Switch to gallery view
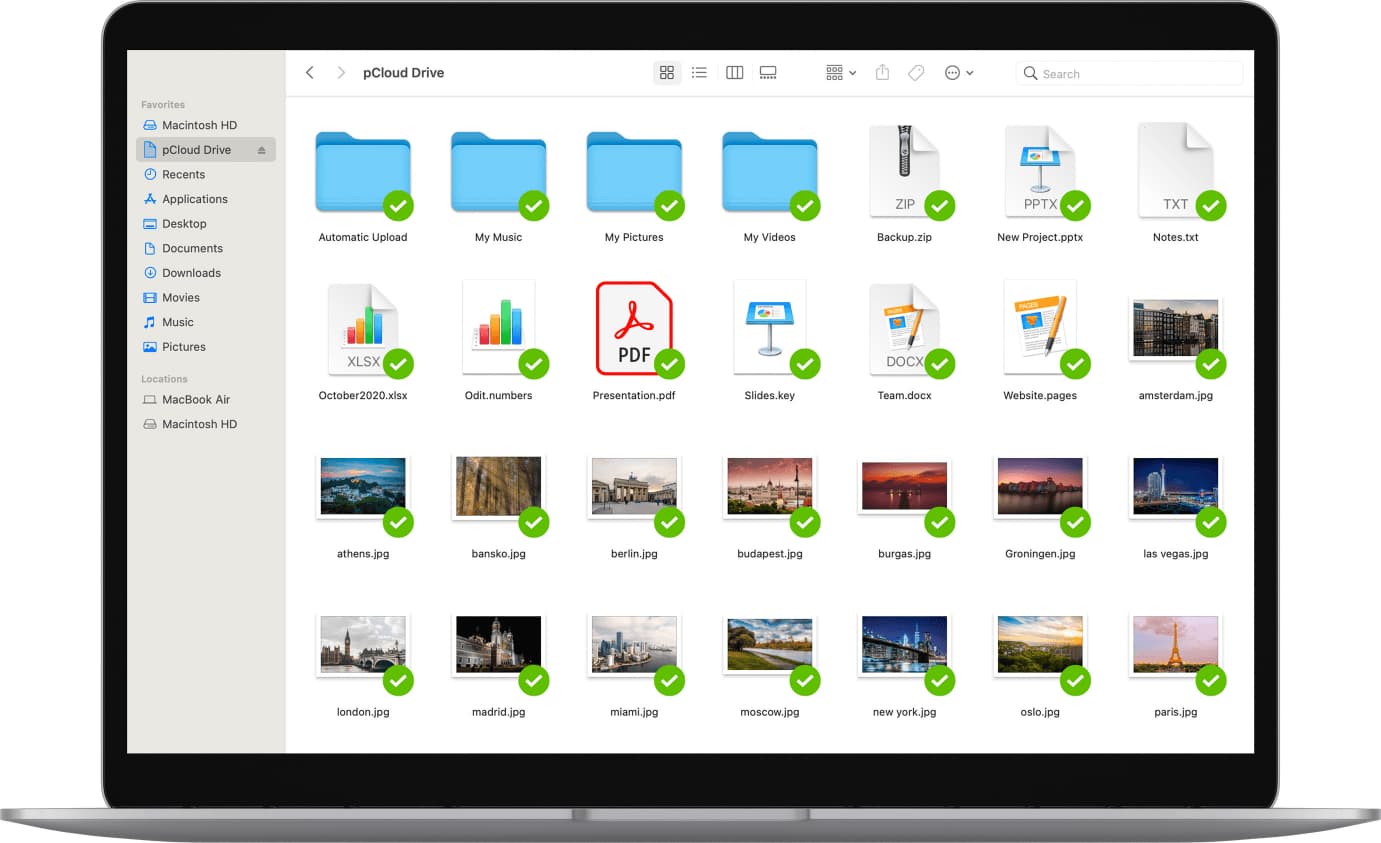1381x843 pixels. [x=768, y=72]
